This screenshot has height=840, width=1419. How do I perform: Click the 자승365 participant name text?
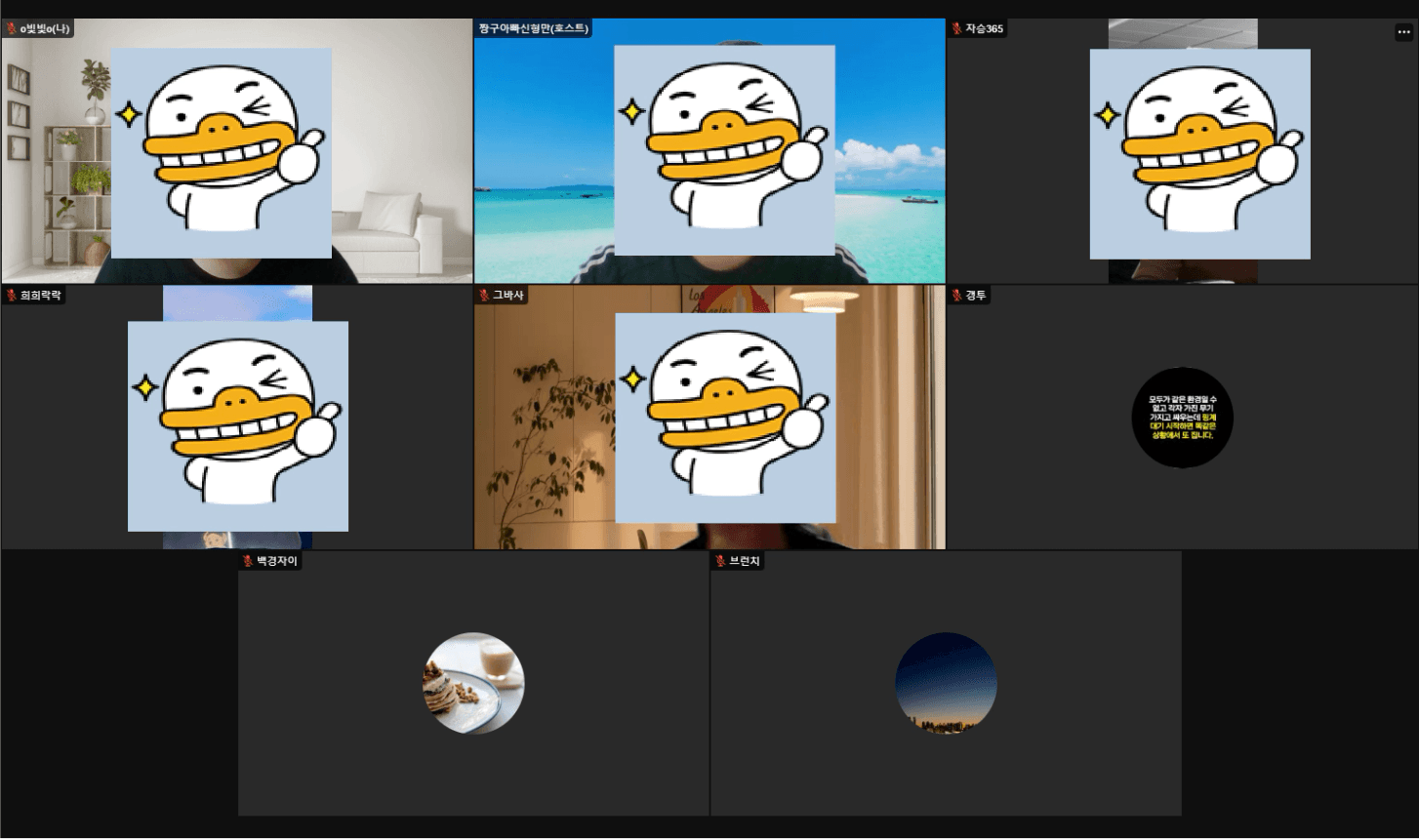pos(984,29)
